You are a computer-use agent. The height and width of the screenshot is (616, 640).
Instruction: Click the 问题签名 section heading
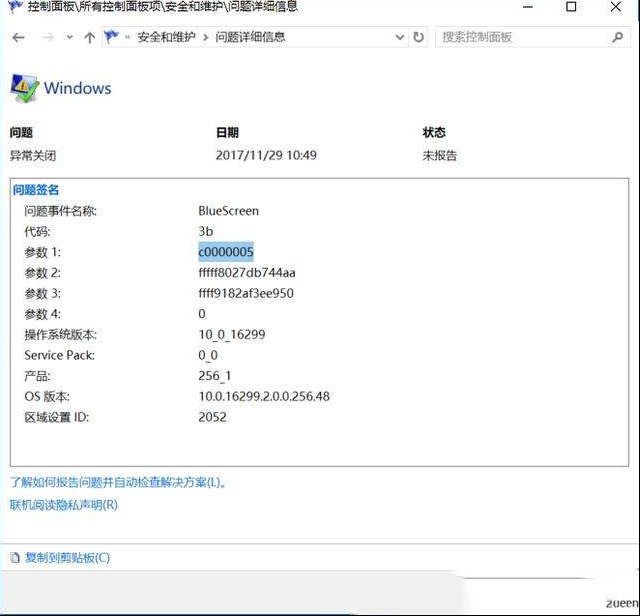pos(36,190)
